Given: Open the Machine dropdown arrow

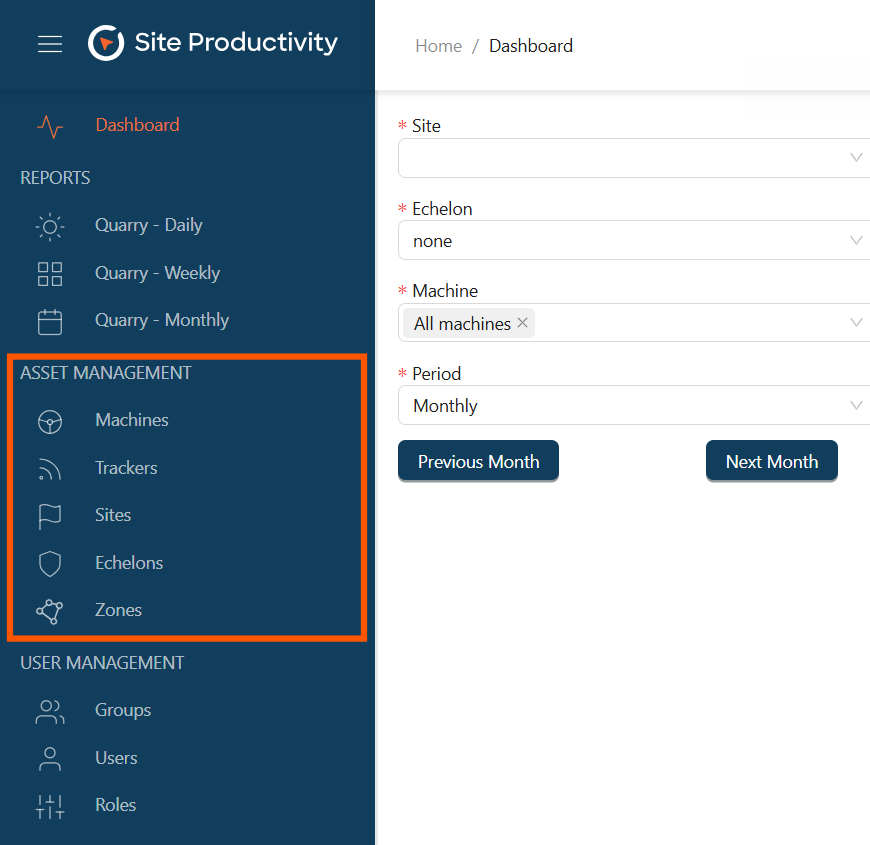Looking at the screenshot, I should pyautogui.click(x=856, y=323).
